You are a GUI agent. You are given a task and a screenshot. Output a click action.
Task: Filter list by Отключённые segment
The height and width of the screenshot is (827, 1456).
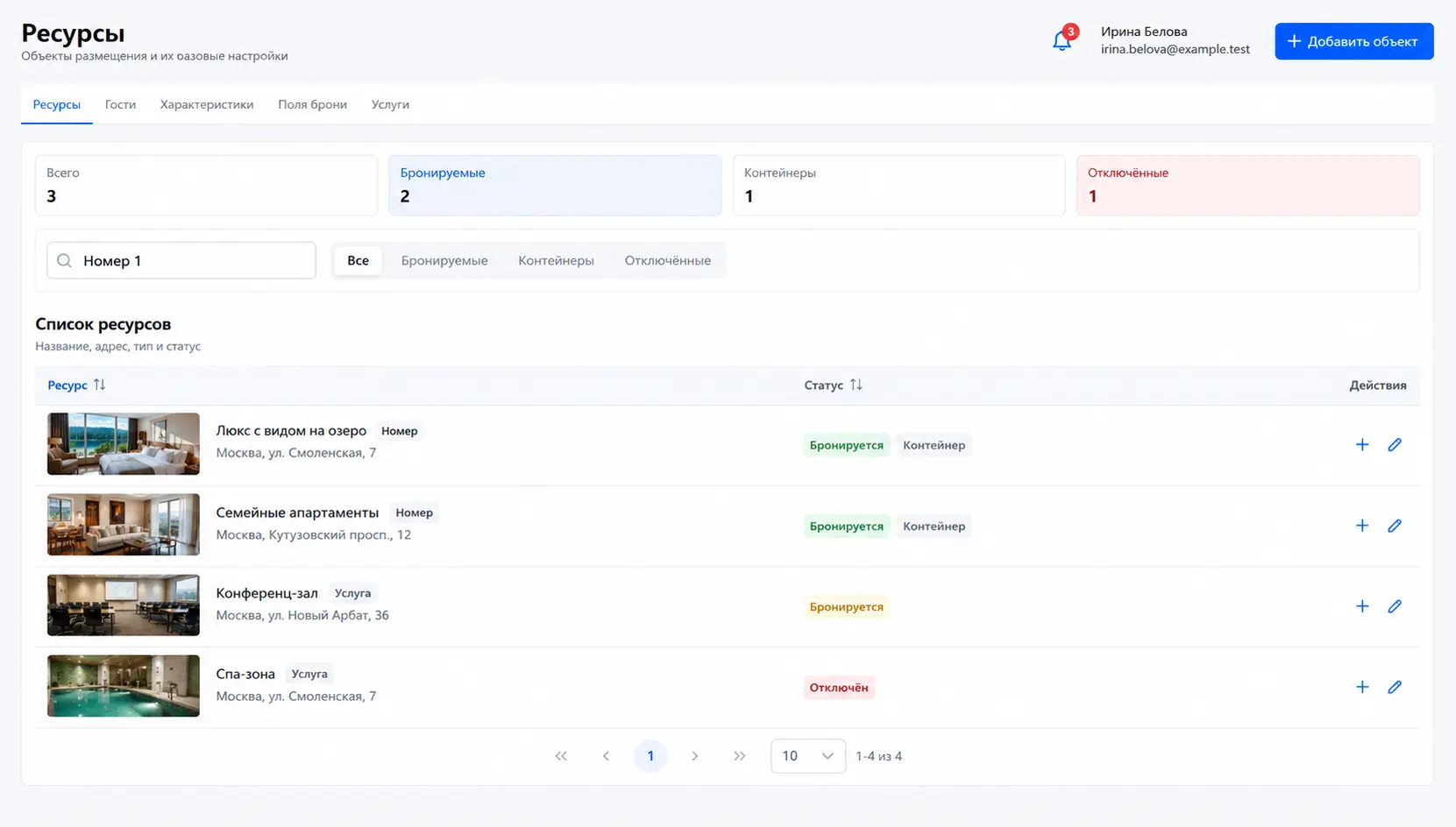(667, 260)
